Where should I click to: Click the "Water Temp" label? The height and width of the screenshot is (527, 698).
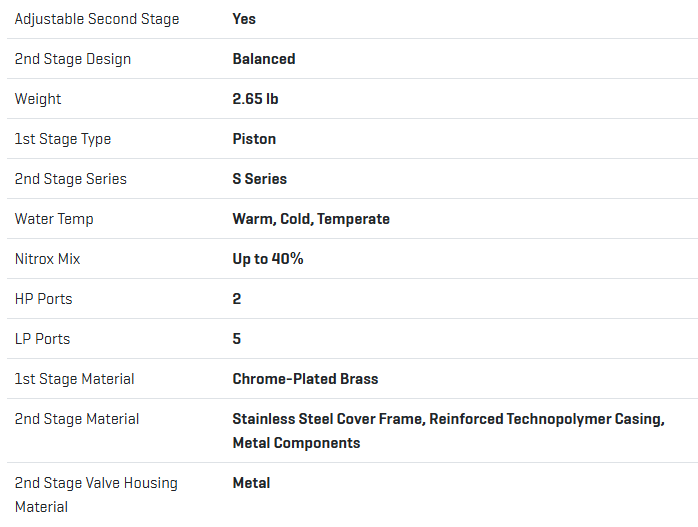54,219
